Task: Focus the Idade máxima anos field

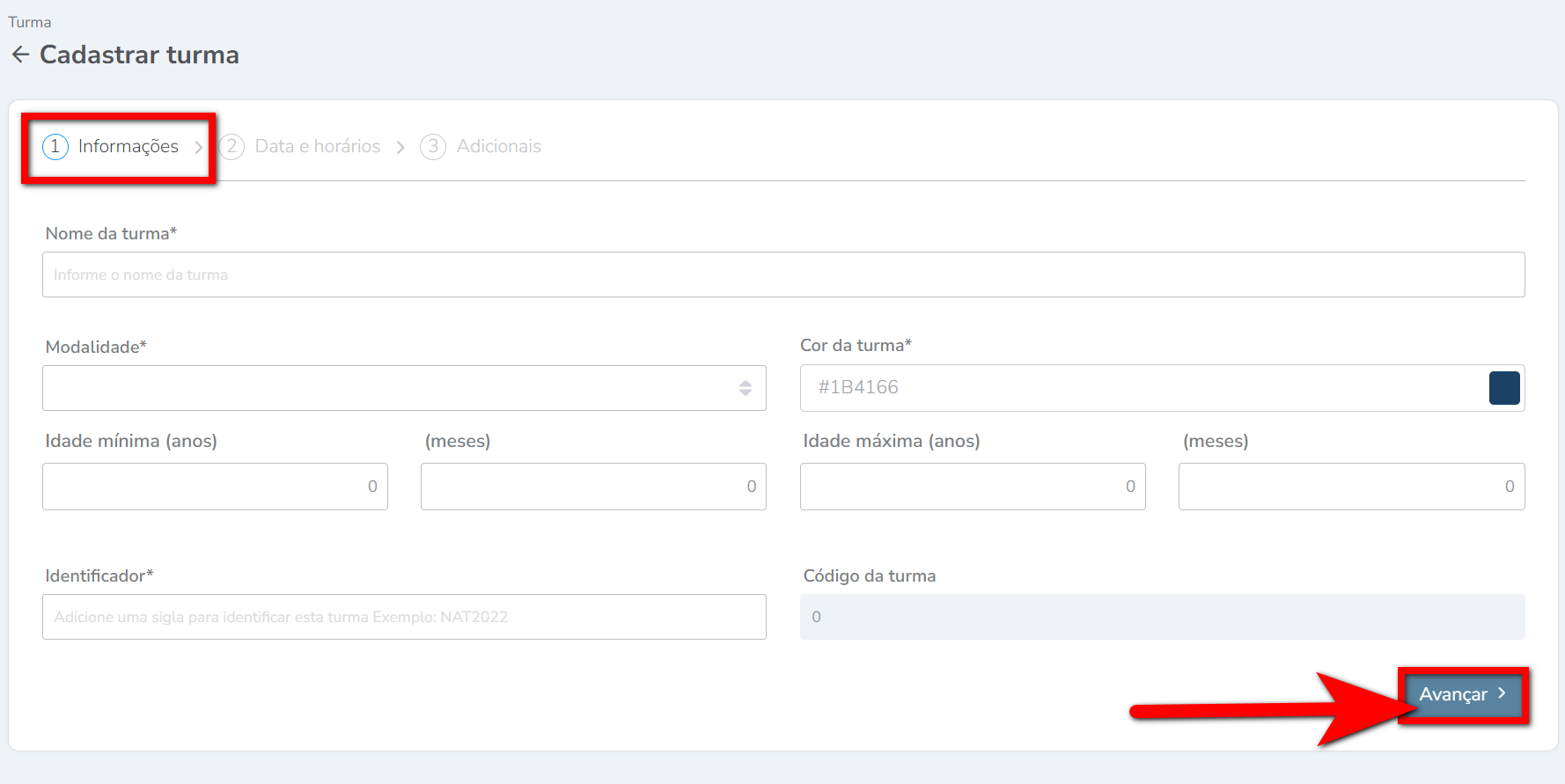Action: pyautogui.click(x=972, y=487)
